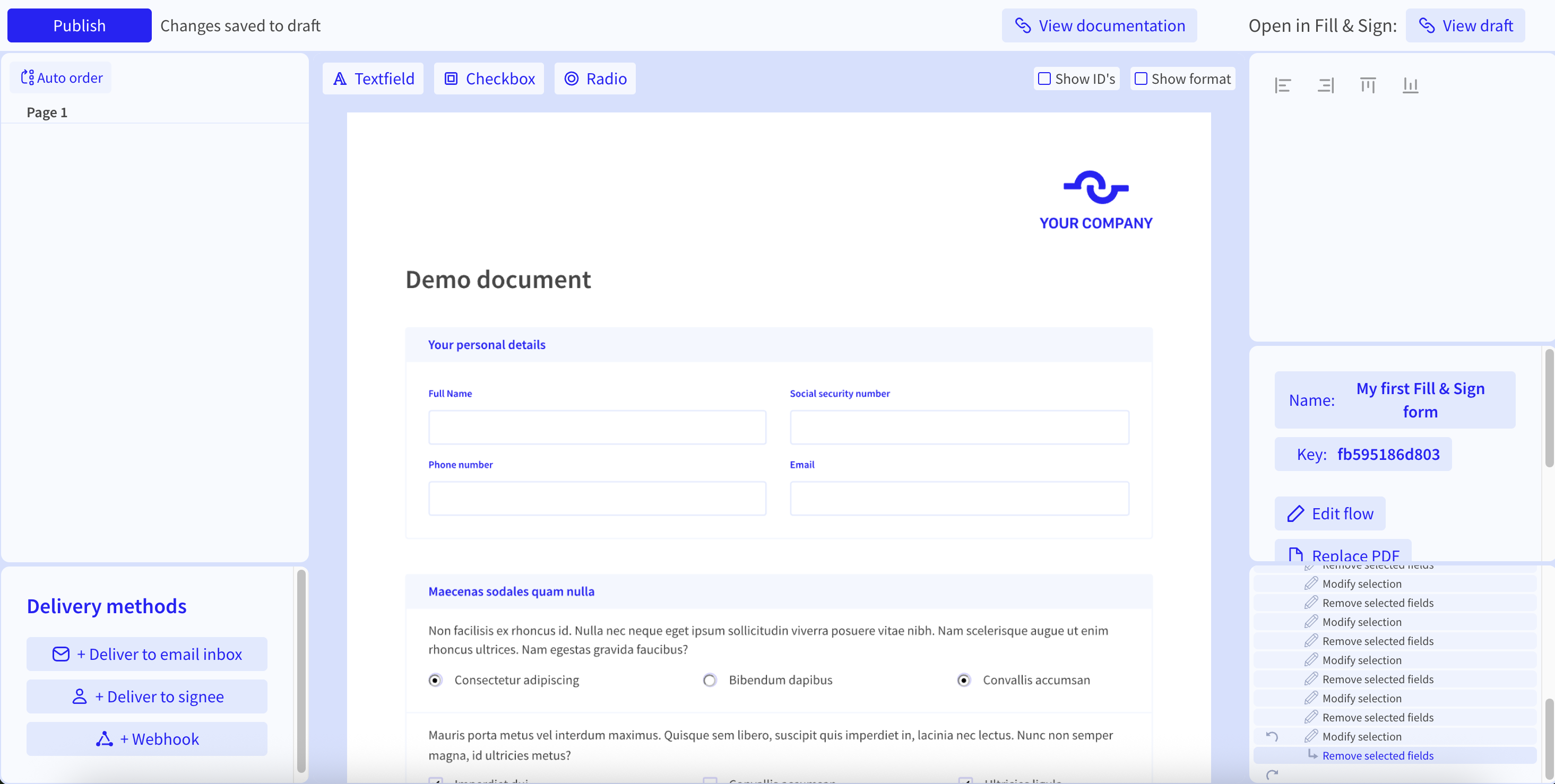The width and height of the screenshot is (1555, 784).
Task: Click the Phone number input field
Action: click(x=597, y=499)
